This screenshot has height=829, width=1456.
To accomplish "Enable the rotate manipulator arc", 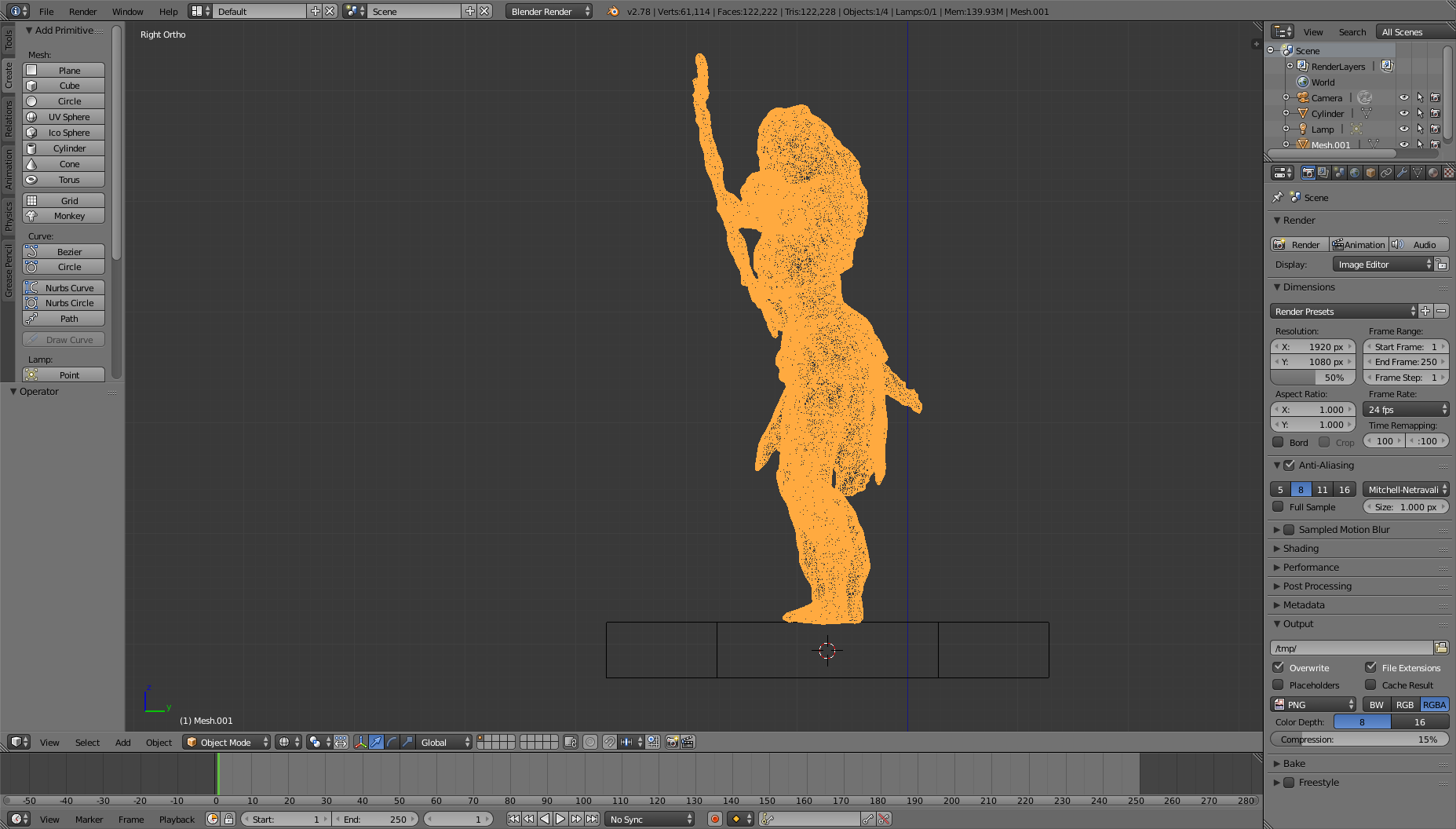I will click(x=392, y=742).
